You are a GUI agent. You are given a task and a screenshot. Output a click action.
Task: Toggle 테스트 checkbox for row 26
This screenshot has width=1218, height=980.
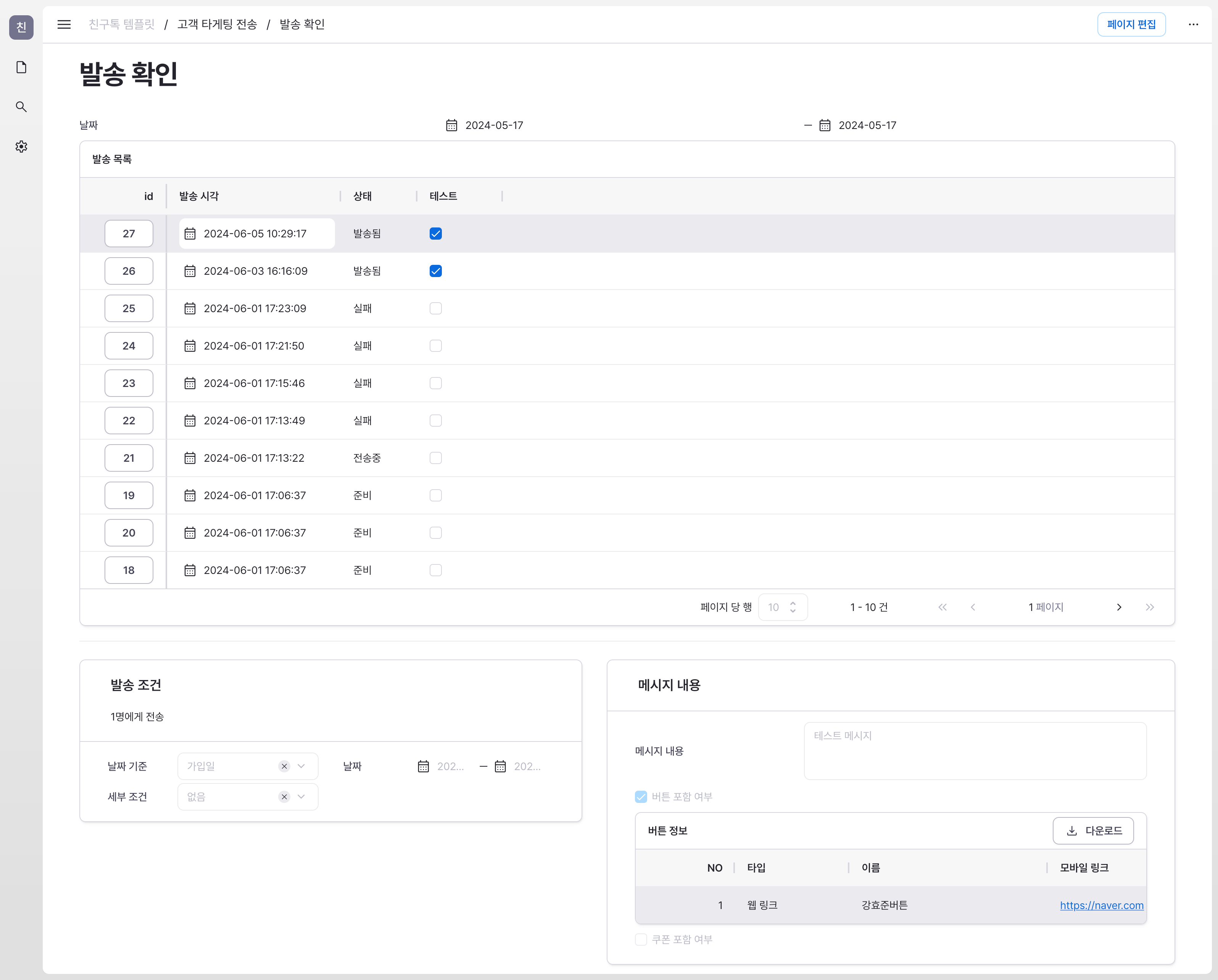point(435,271)
